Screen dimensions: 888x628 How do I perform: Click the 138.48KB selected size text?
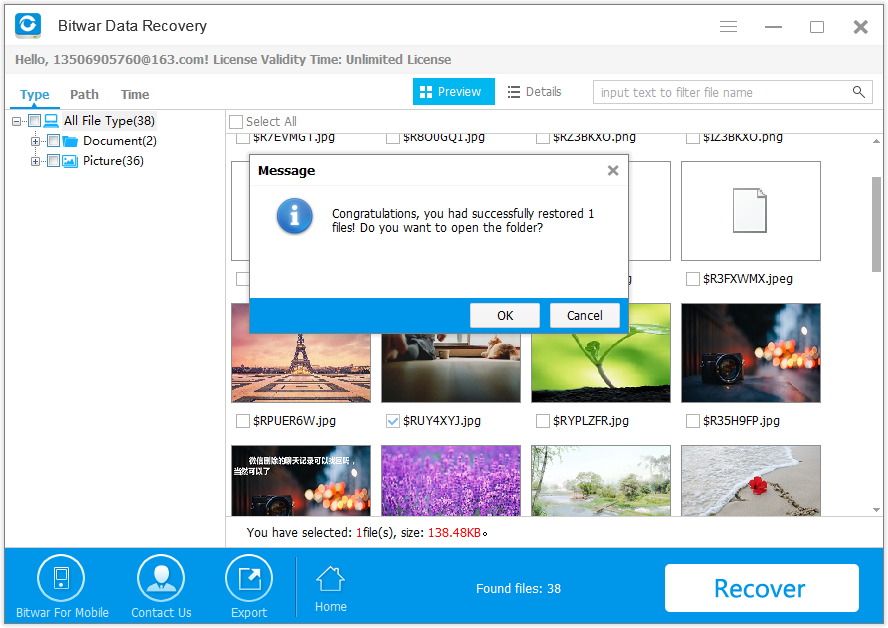pos(454,533)
